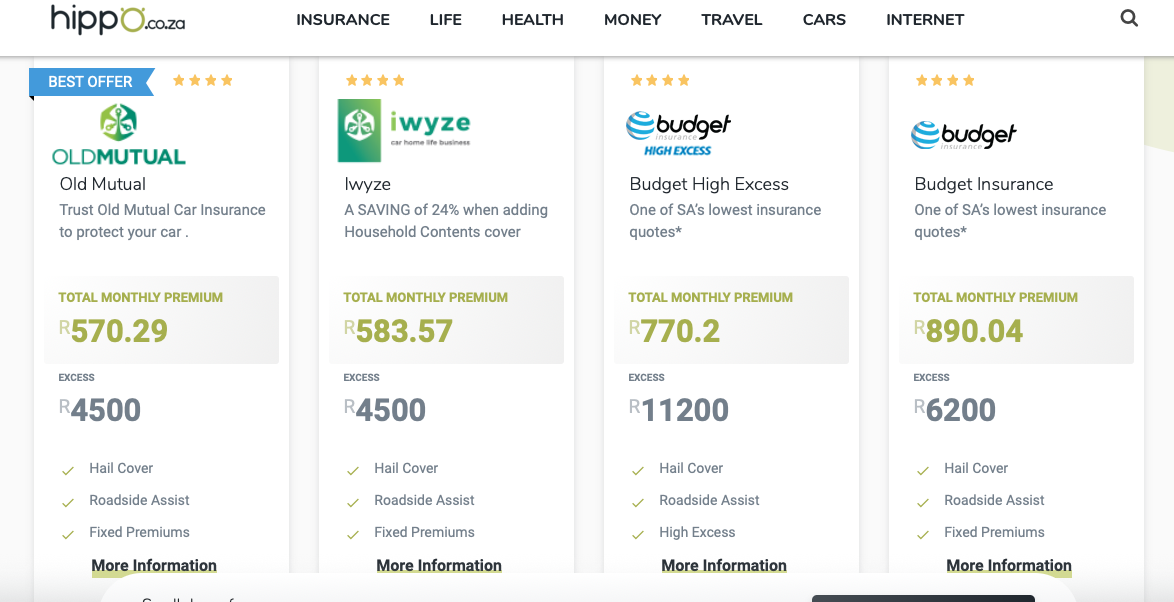Select Money in the navigation
This screenshot has height=602, width=1174.
click(633, 20)
